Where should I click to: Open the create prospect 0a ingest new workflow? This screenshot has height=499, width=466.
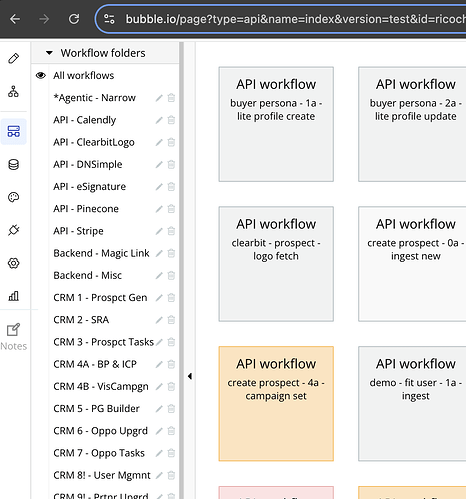tap(412, 264)
